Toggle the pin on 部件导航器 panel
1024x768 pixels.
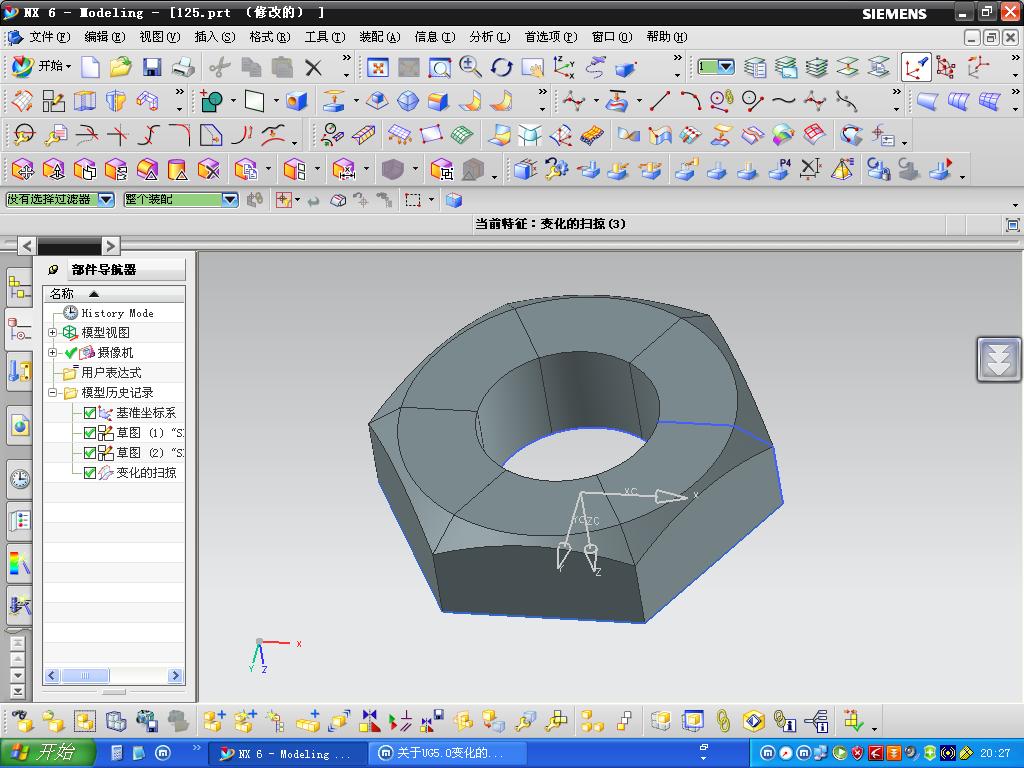point(54,270)
